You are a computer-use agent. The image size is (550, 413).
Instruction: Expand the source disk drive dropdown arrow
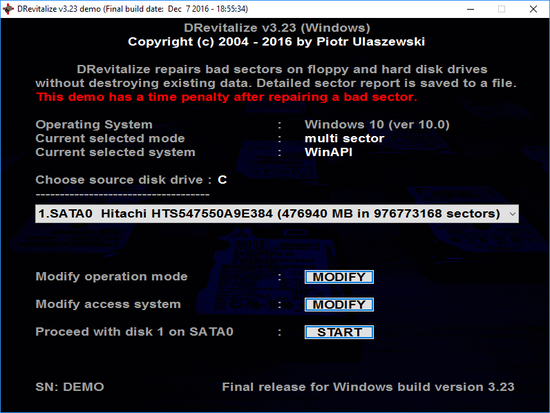512,214
